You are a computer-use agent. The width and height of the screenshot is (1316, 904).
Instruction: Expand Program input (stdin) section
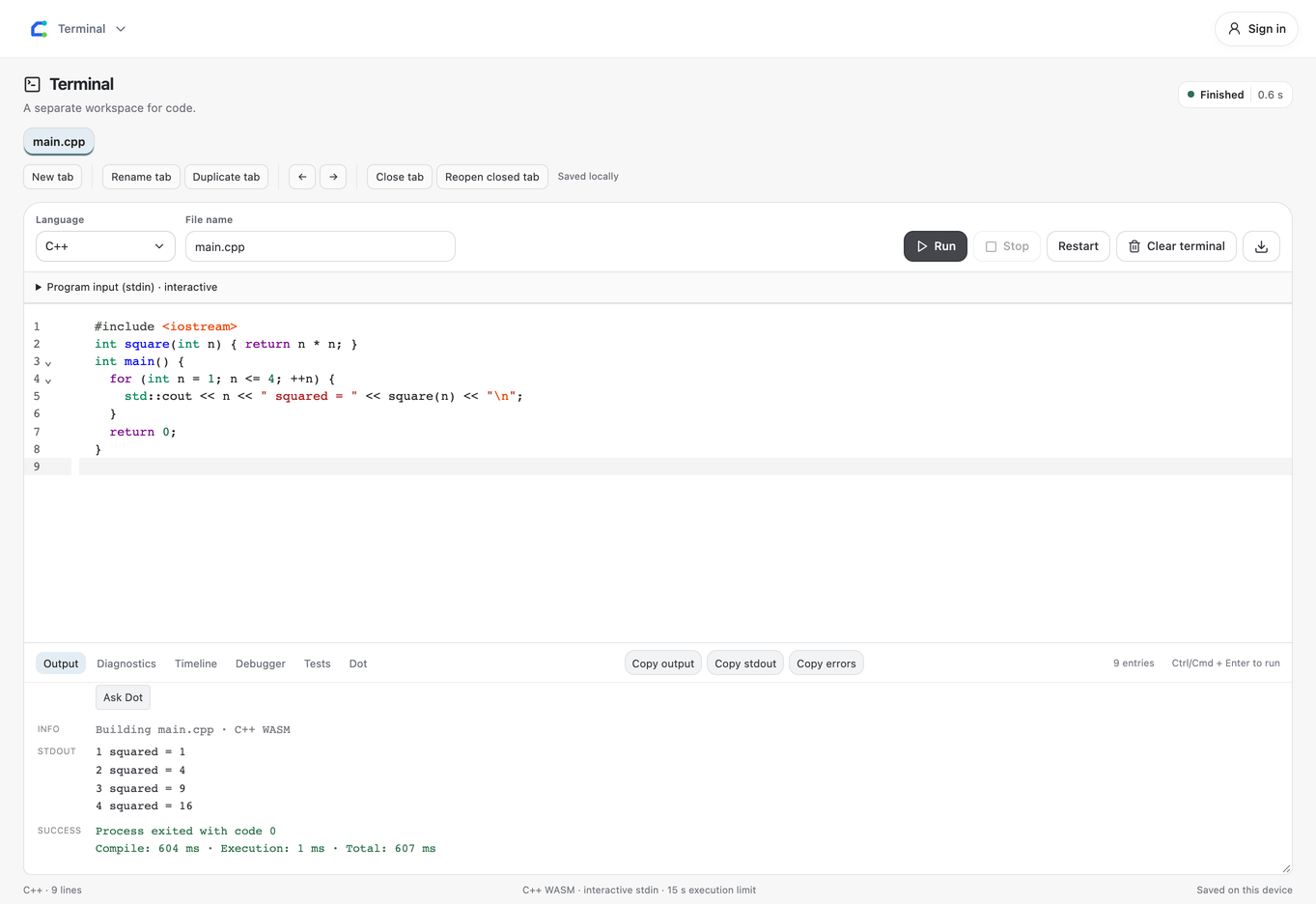tap(126, 287)
